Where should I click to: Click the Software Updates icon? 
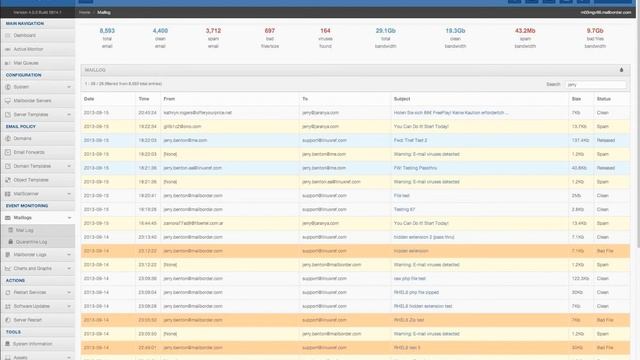click(x=8, y=307)
